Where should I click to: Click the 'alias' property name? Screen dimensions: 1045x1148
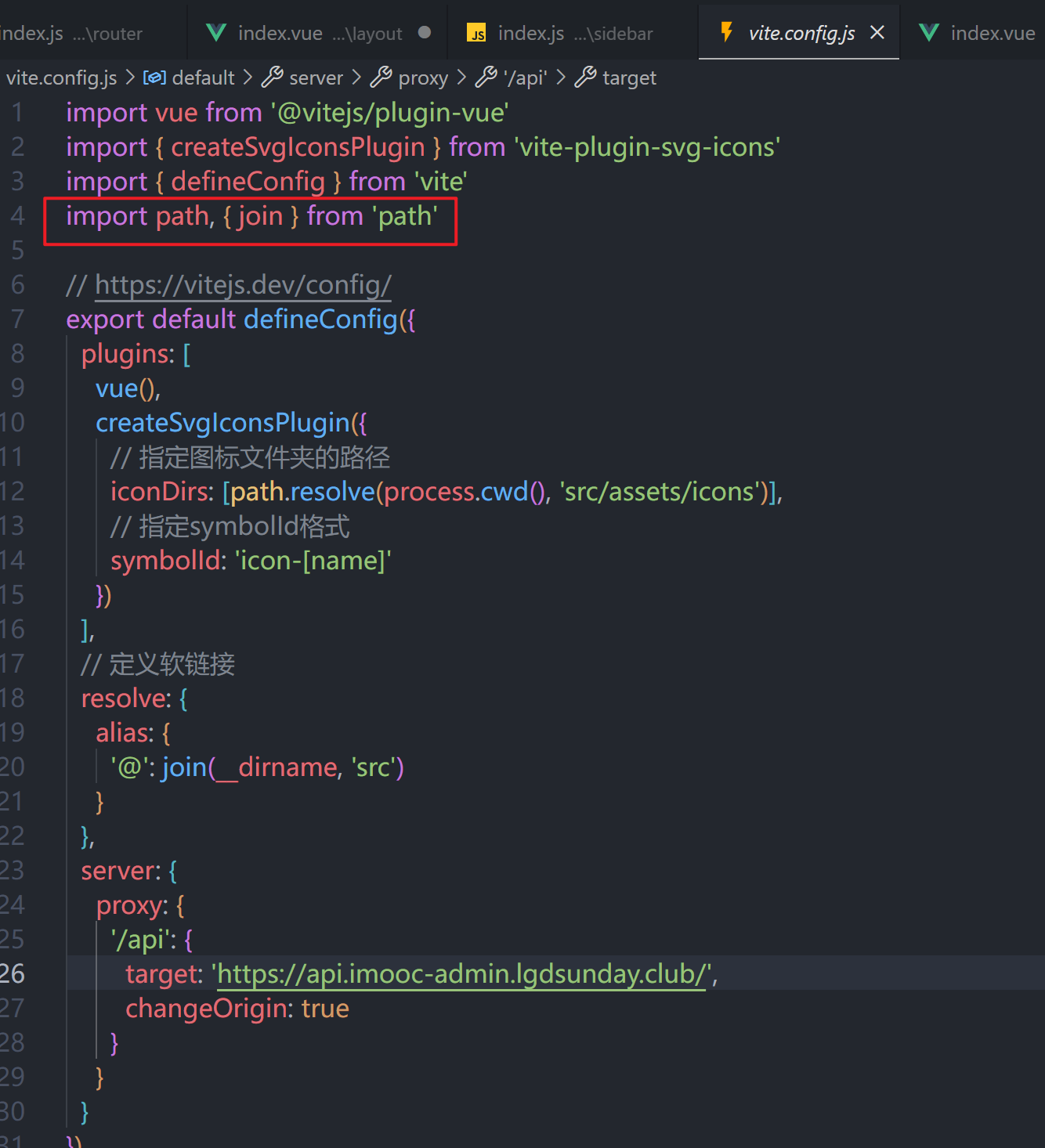click(121, 733)
